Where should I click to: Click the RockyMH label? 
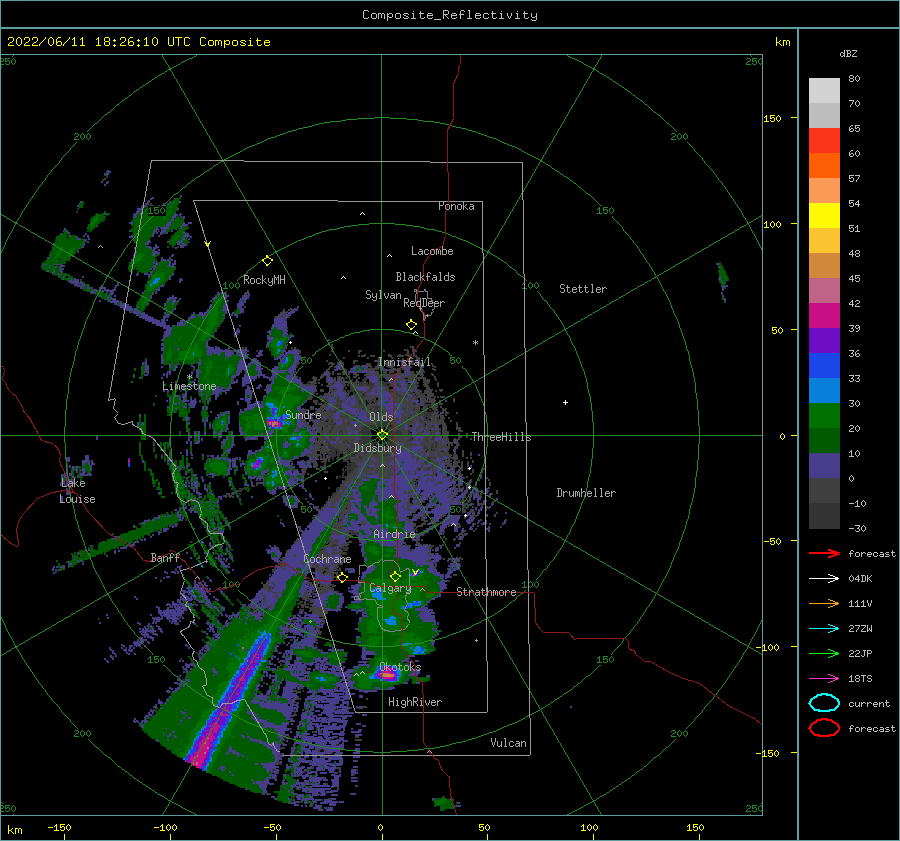point(264,280)
